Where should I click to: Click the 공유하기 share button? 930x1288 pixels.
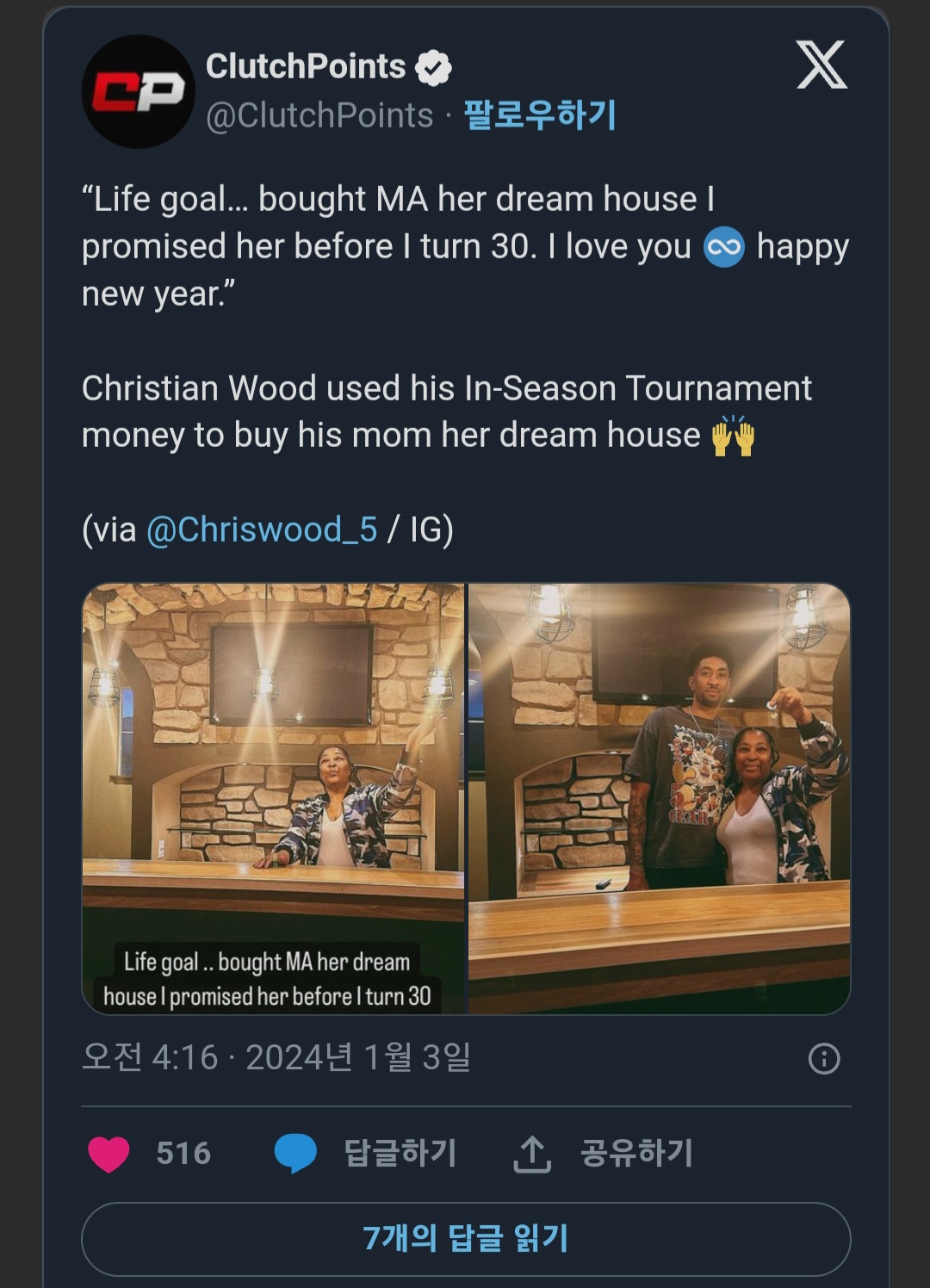[x=636, y=1153]
